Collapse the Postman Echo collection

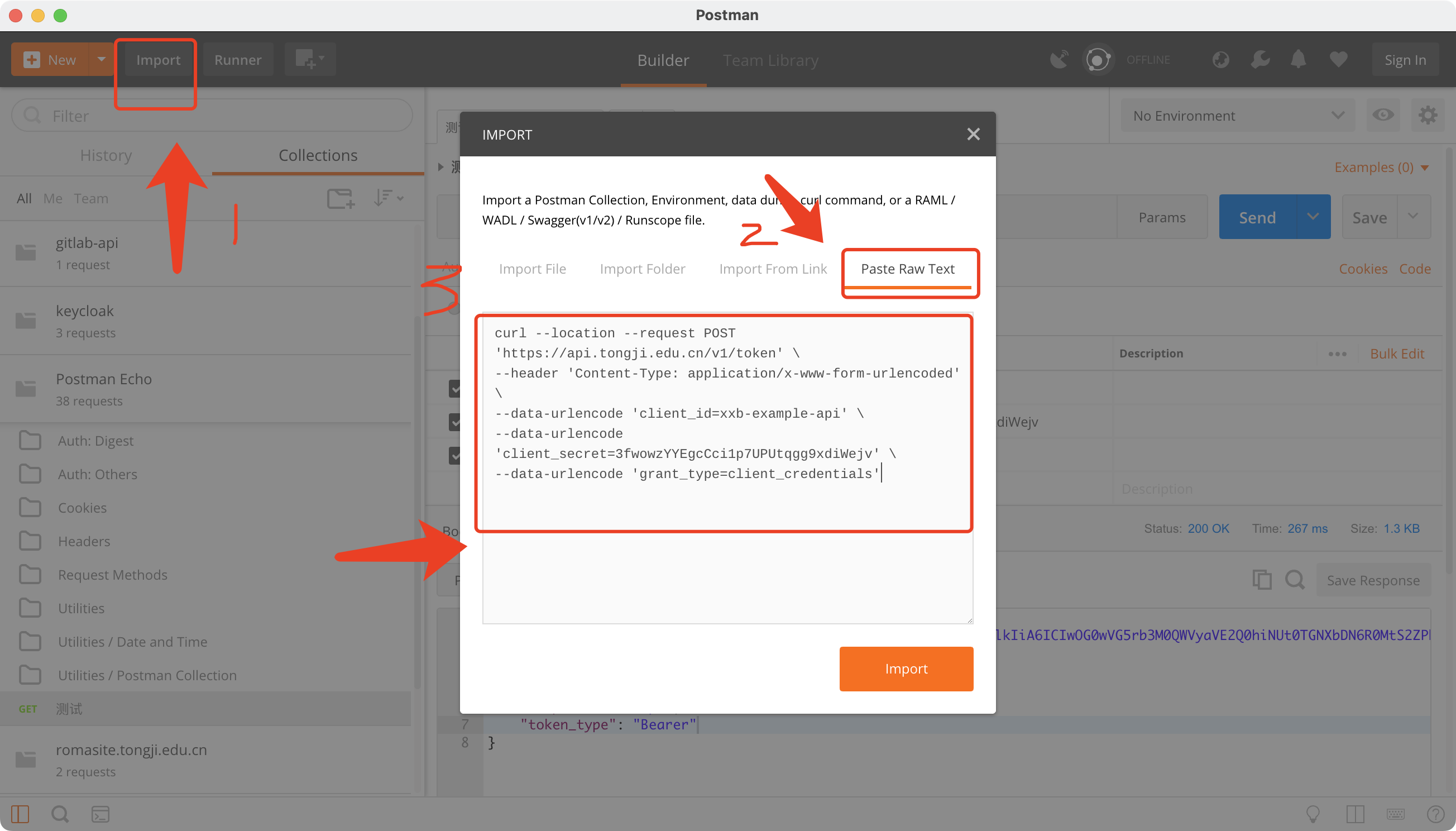point(205,389)
